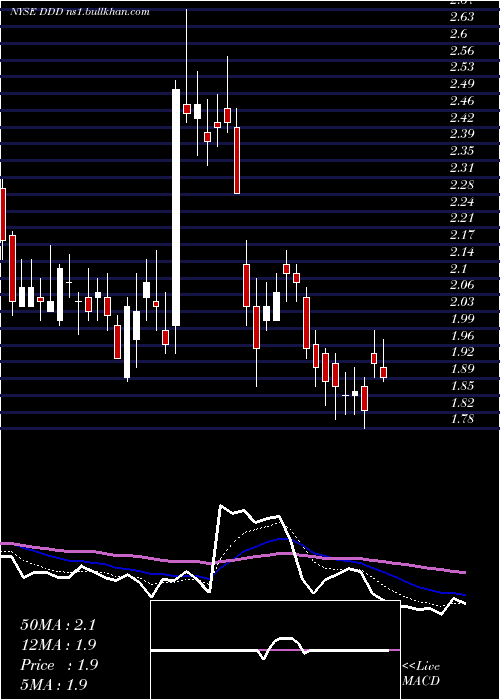Screen dimensions: 500x700
Task: Select the 2.1 price axis label
Action: pyautogui.click(x=458, y=268)
